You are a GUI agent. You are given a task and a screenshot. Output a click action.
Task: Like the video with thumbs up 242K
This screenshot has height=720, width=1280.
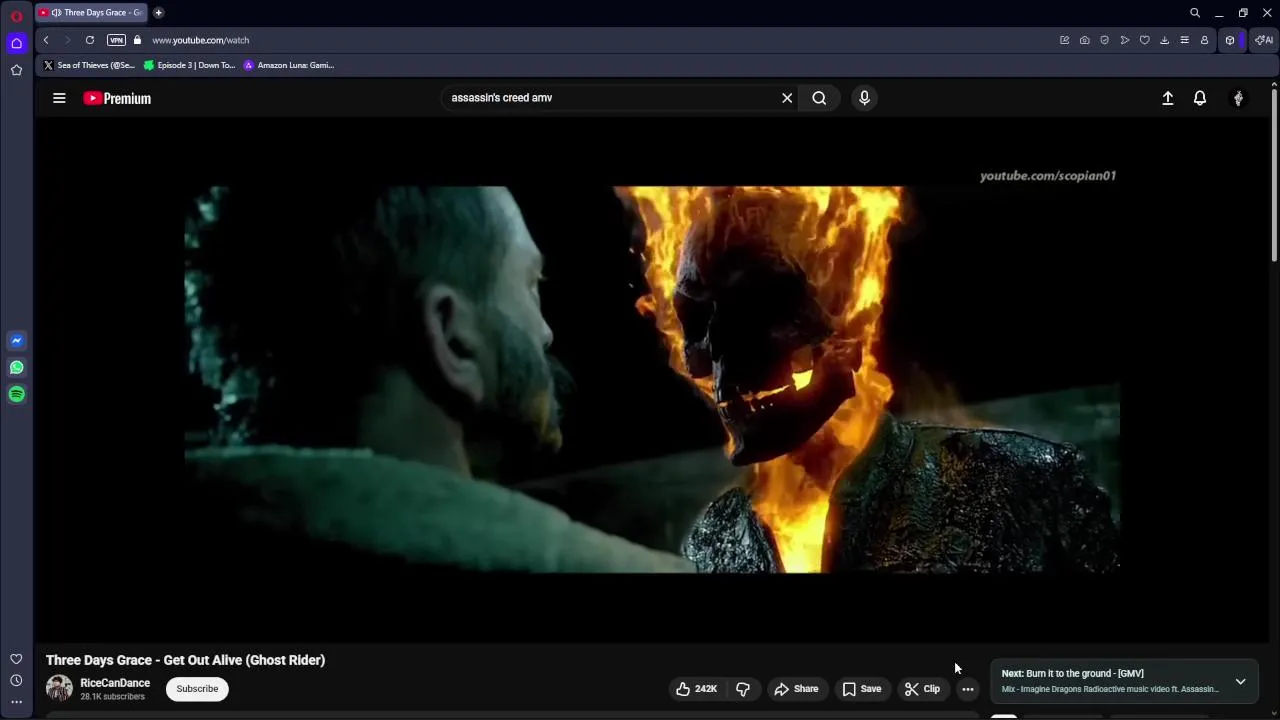[x=696, y=689]
